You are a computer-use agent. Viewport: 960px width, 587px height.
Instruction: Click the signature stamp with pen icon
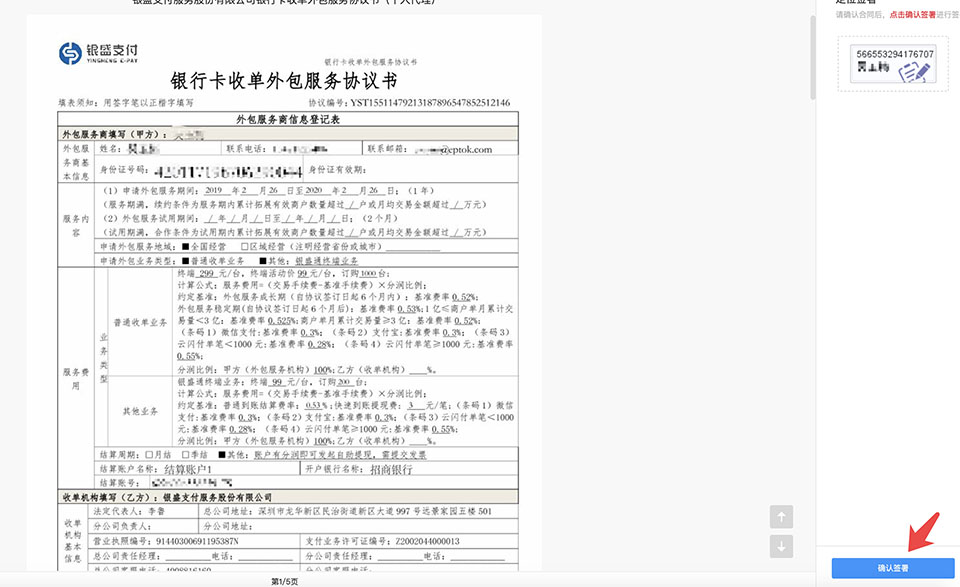pyautogui.click(x=894, y=64)
